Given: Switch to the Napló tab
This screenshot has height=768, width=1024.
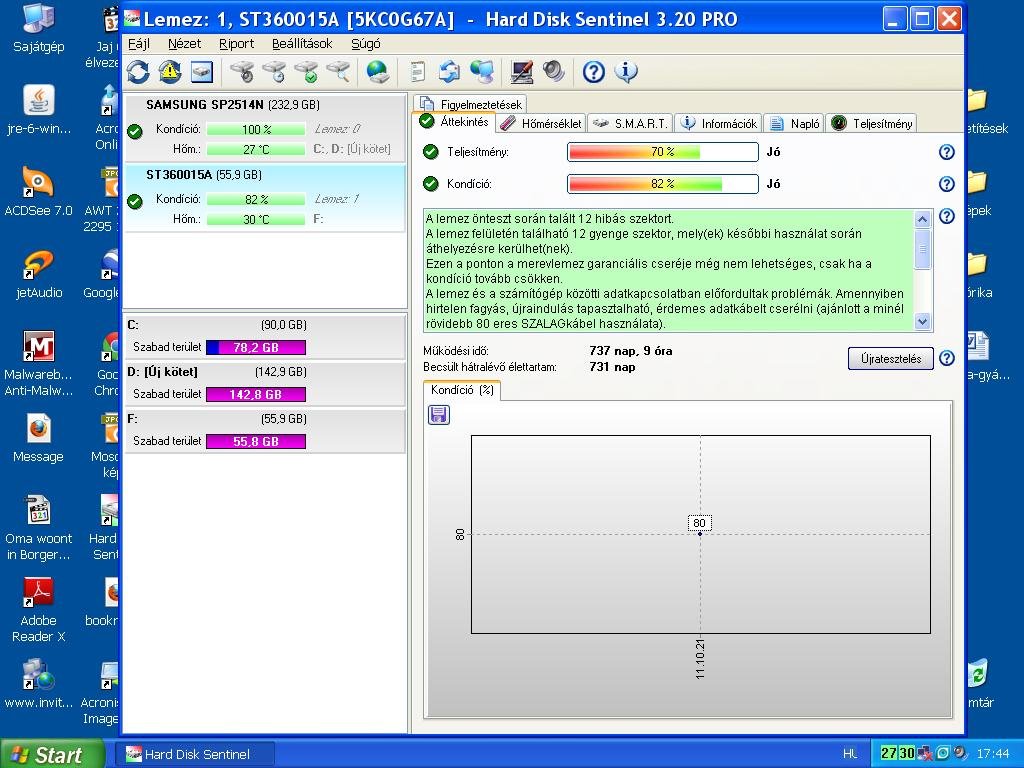Looking at the screenshot, I should tap(793, 123).
